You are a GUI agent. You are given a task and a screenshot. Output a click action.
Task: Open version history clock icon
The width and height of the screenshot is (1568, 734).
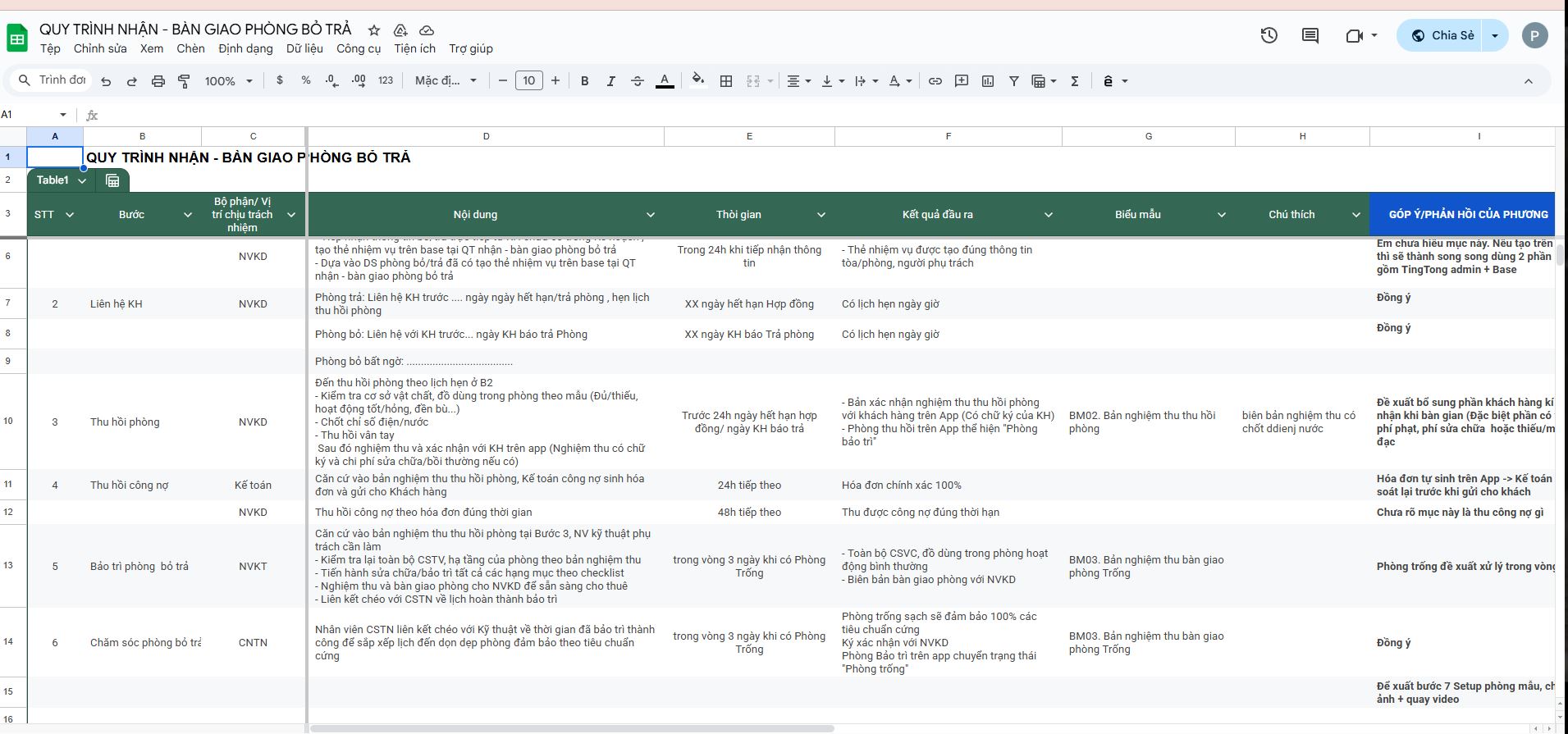tap(1269, 35)
